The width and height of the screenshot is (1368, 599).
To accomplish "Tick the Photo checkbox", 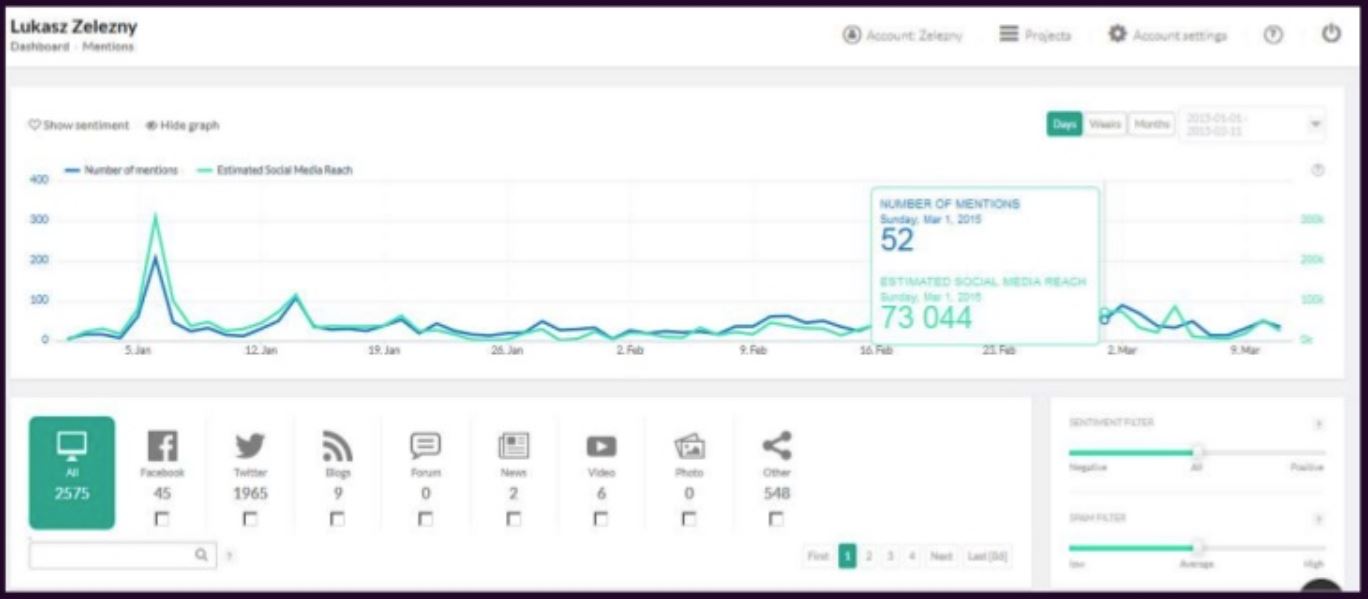I will coord(689,519).
